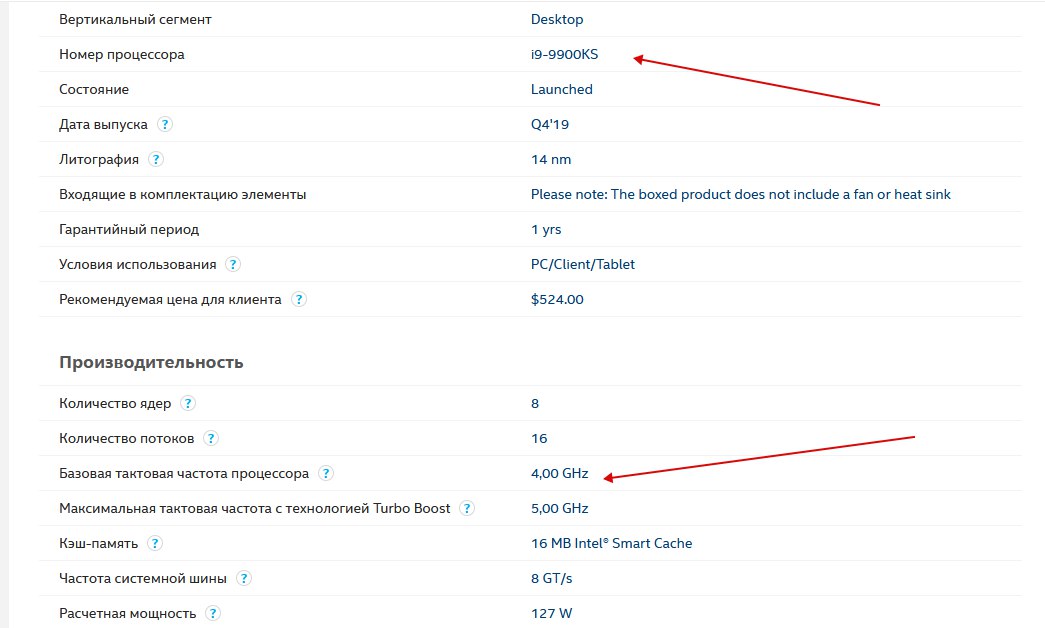1045x628 pixels.
Task: Click the Частота системной шины label
Action: tap(143, 578)
